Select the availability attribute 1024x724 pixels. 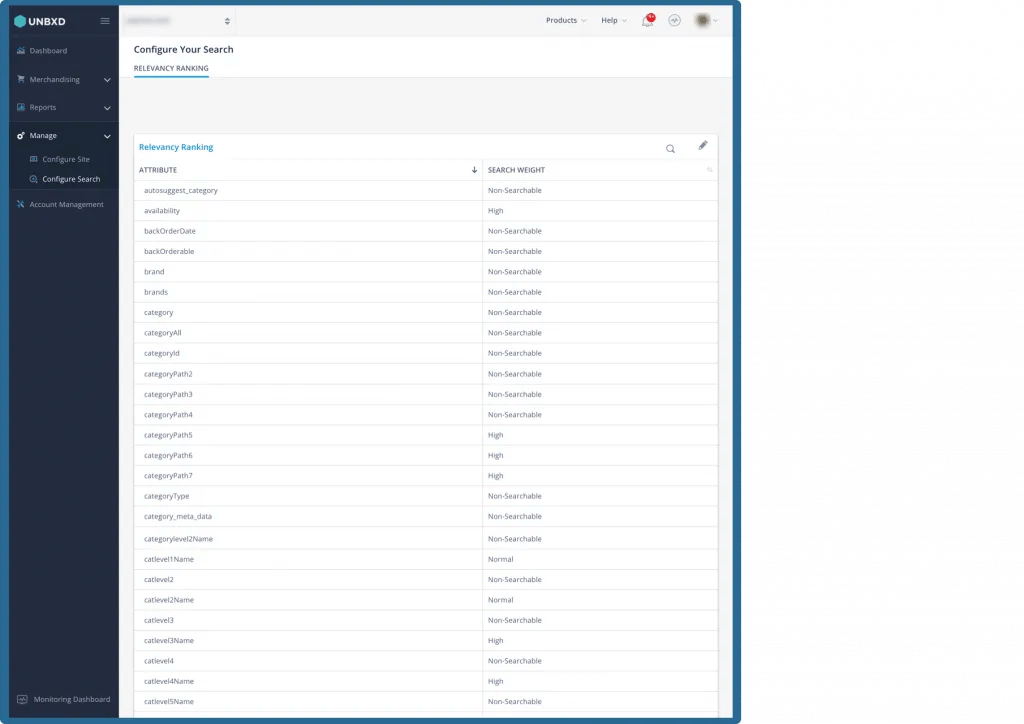tap(161, 211)
